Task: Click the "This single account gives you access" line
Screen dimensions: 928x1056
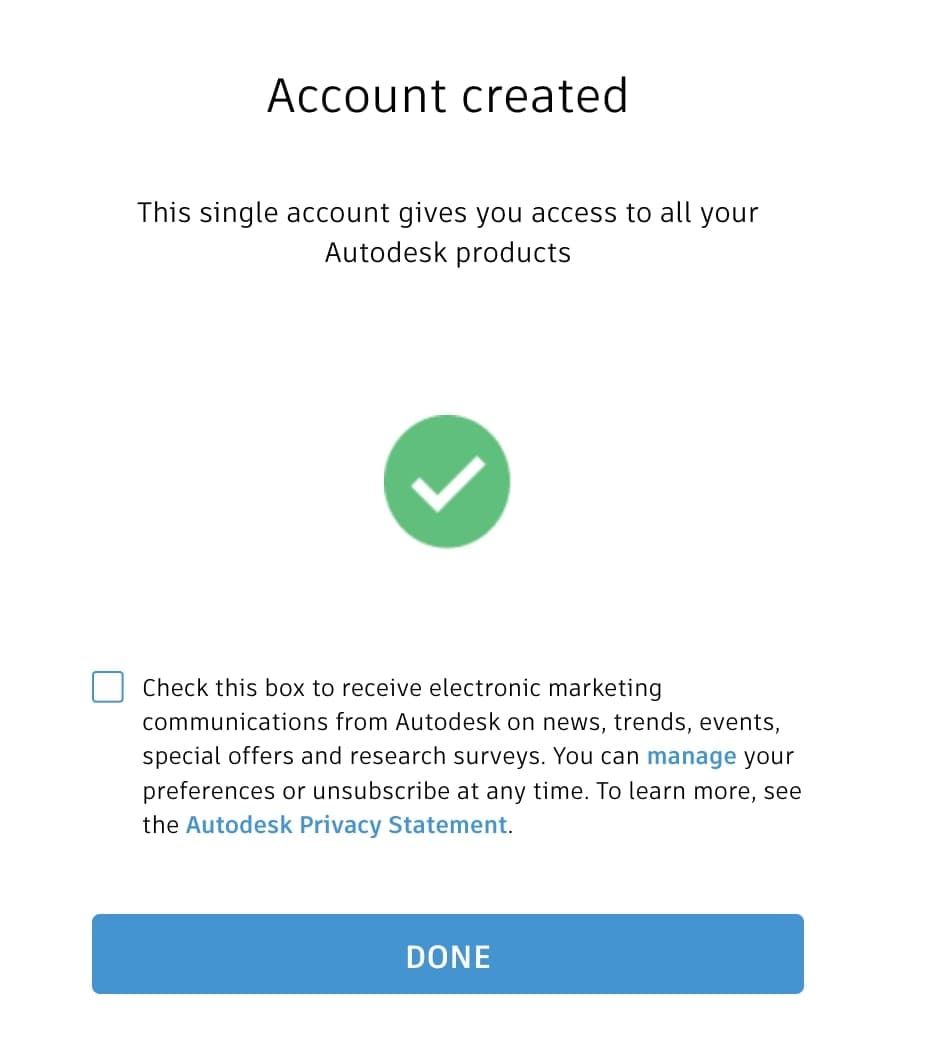Action: coord(390,213)
